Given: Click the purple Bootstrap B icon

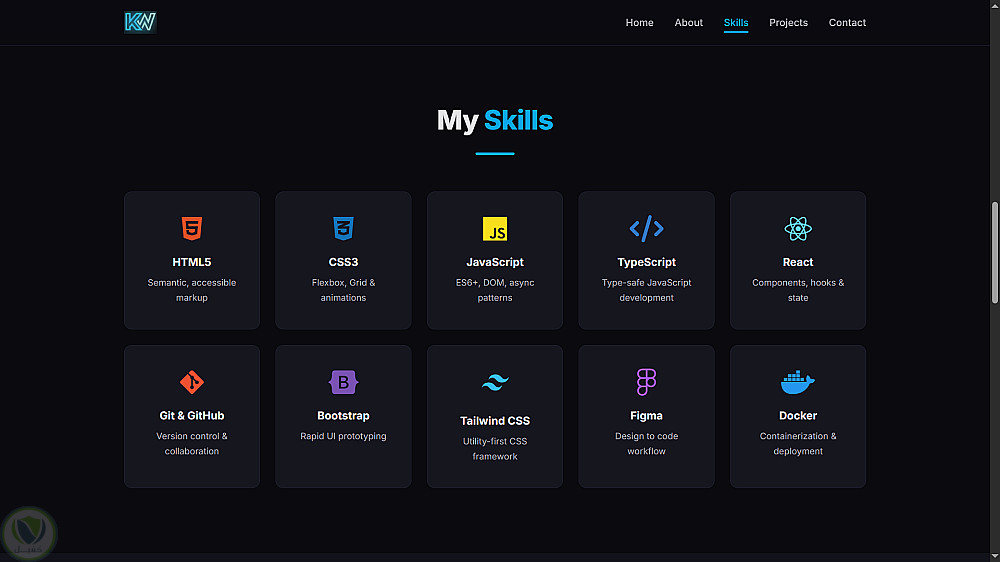Looking at the screenshot, I should [343, 382].
